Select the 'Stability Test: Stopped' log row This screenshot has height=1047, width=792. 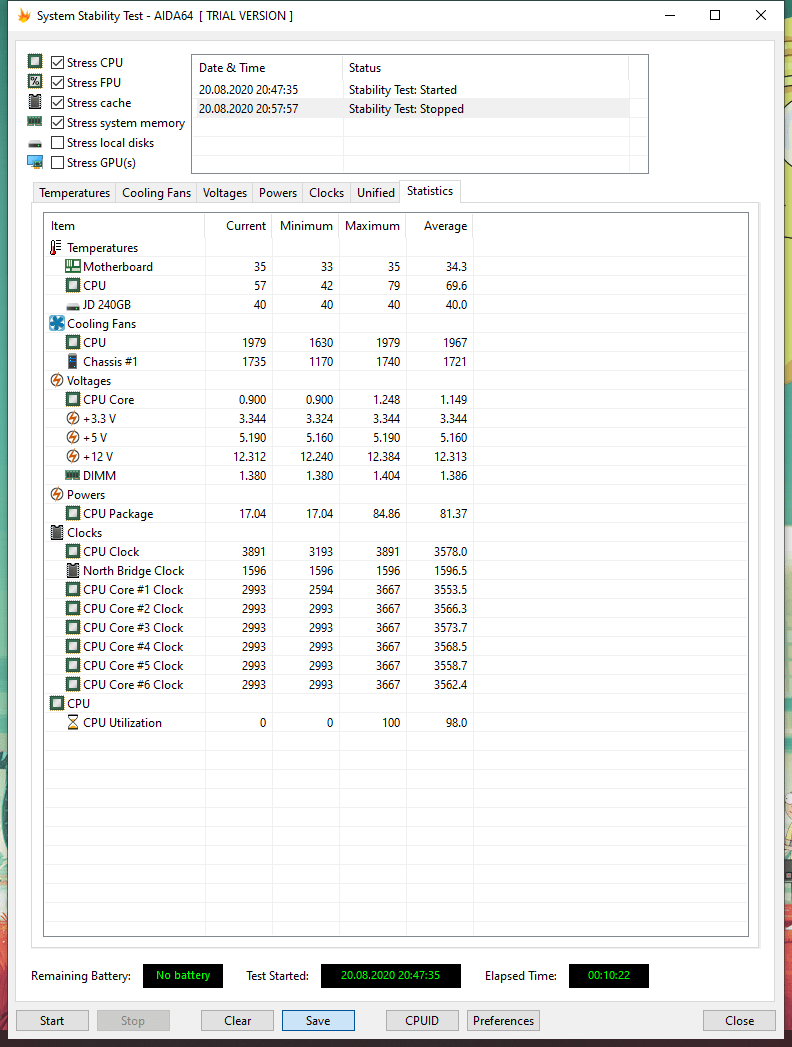click(411, 109)
